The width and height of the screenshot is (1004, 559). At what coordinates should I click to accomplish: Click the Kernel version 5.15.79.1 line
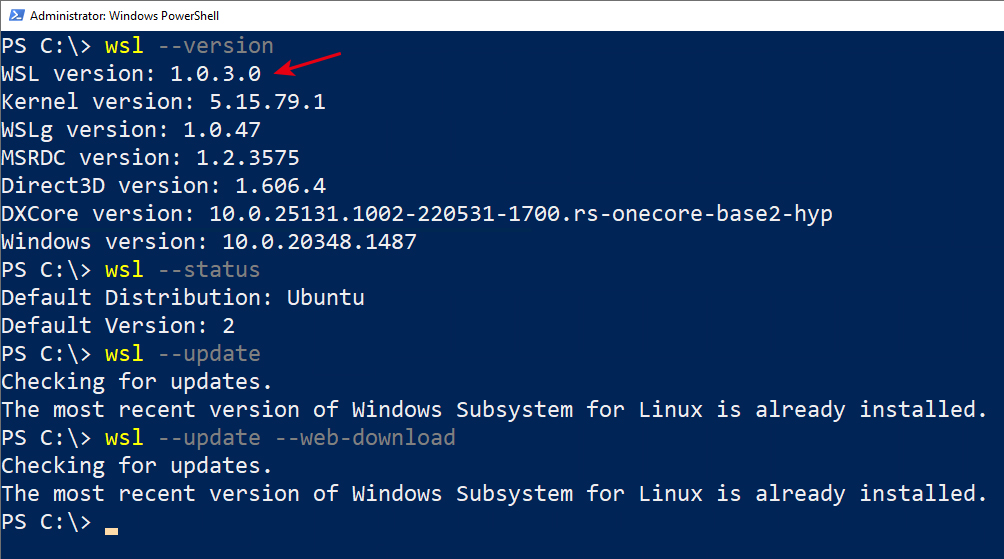click(163, 102)
